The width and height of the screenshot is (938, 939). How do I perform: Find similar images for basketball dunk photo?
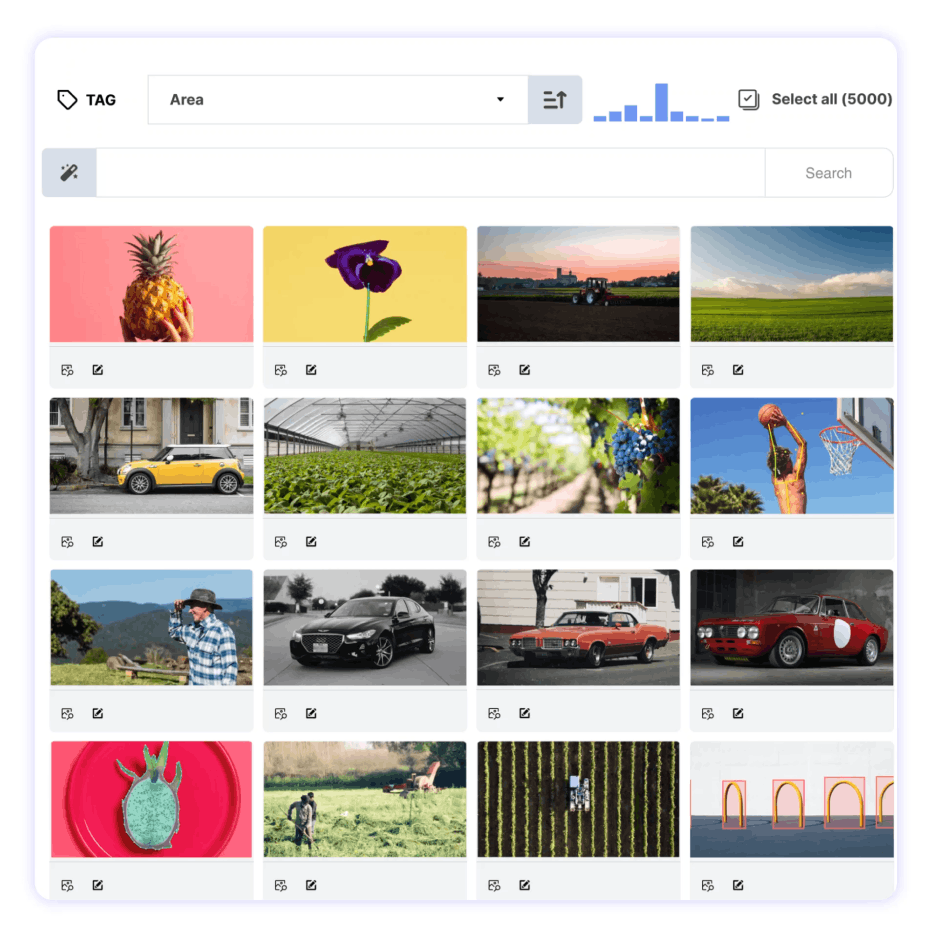[707, 542]
